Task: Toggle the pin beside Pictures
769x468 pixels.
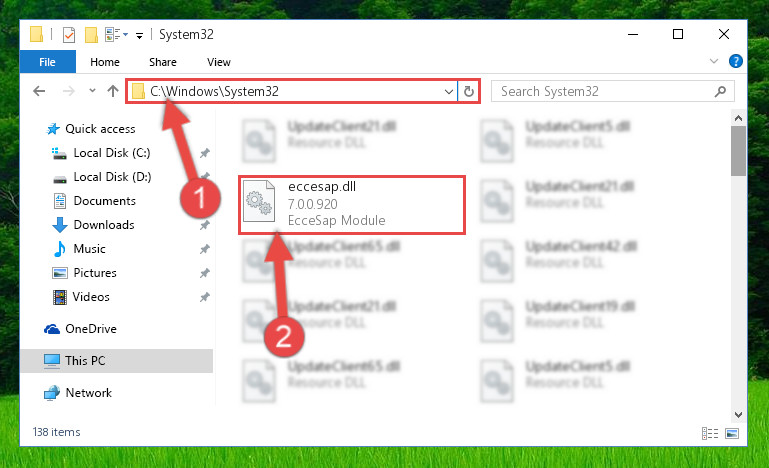Action: (205, 273)
